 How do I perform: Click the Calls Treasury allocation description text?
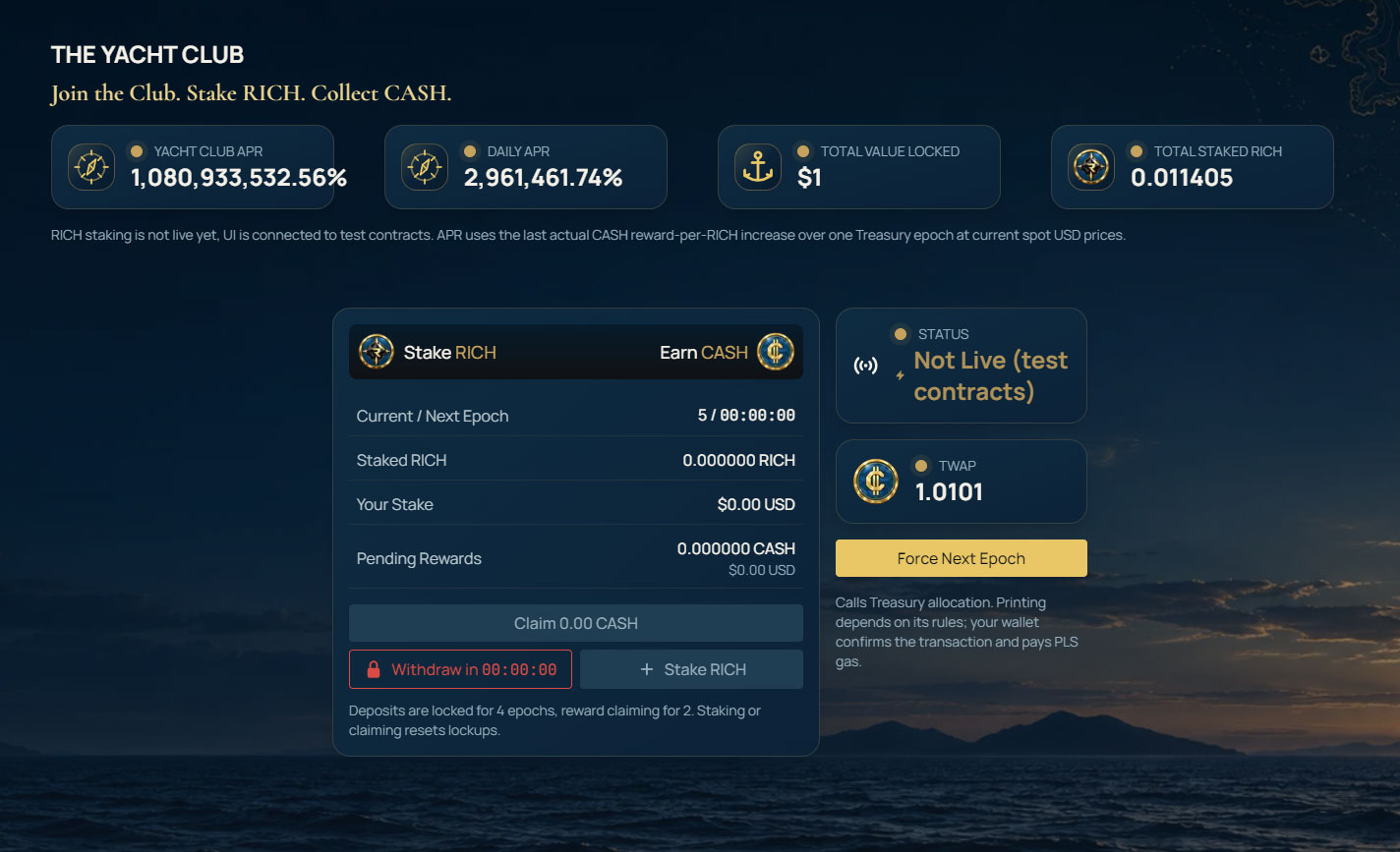coord(957,632)
